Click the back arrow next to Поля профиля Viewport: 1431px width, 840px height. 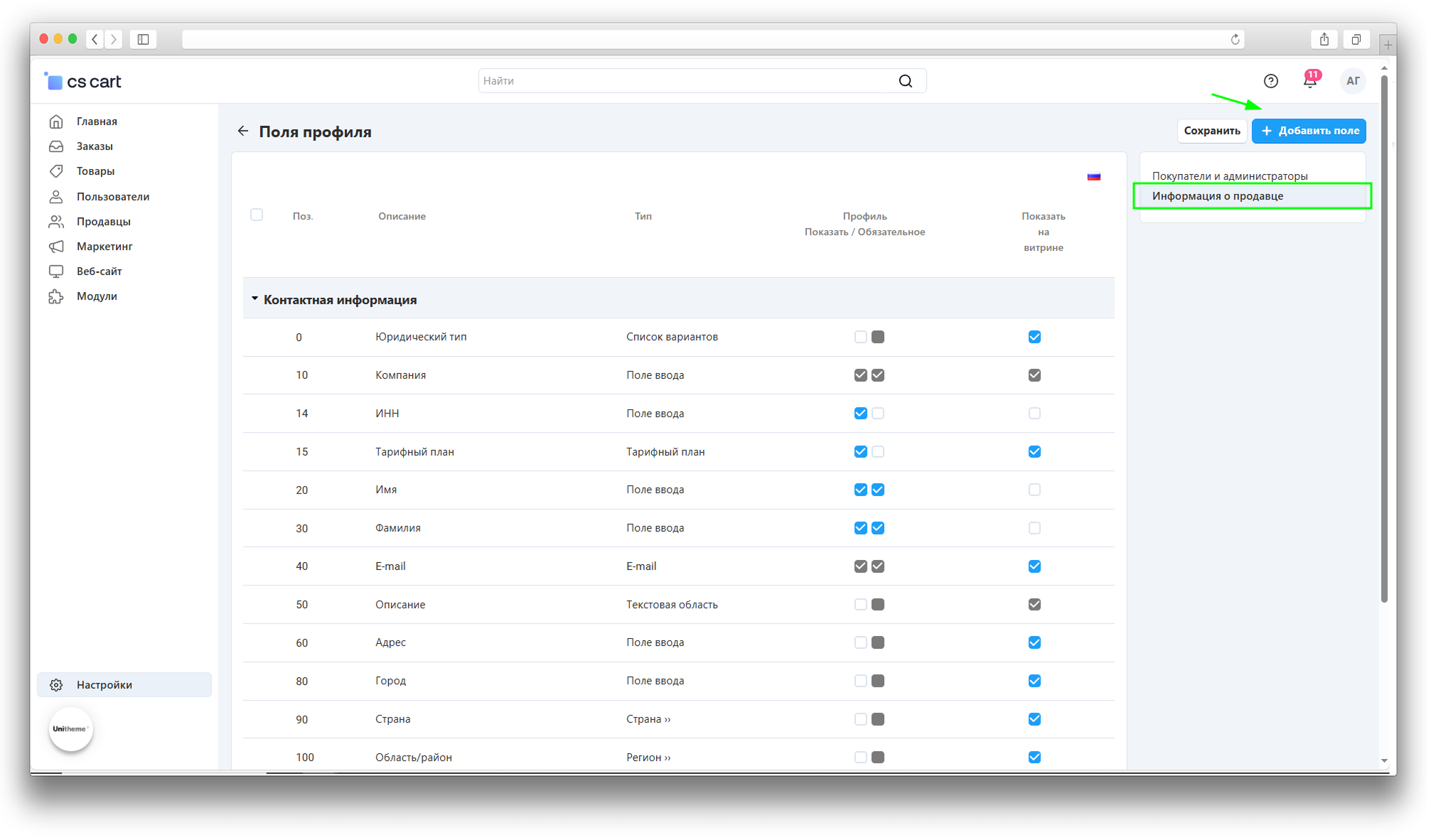point(243,131)
